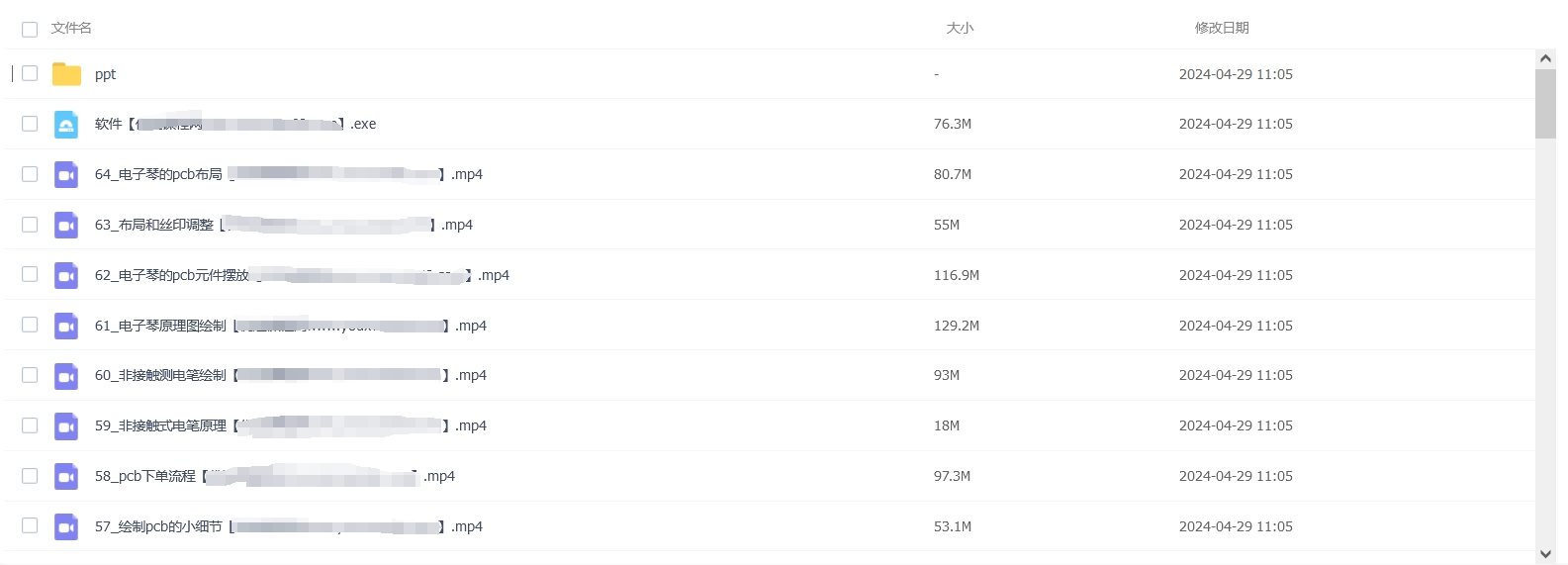
Task: Toggle the select-all checkbox beside 文件名
Action: [30, 29]
